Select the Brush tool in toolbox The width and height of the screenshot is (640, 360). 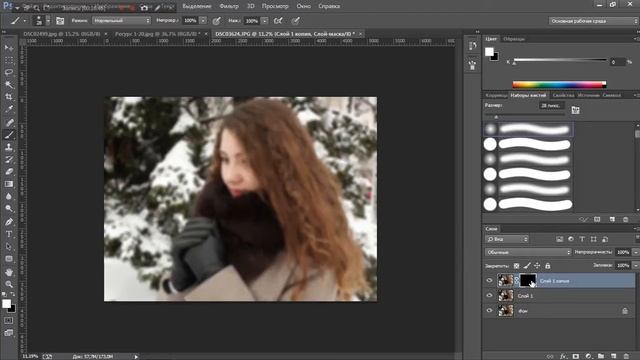[x=9, y=135]
